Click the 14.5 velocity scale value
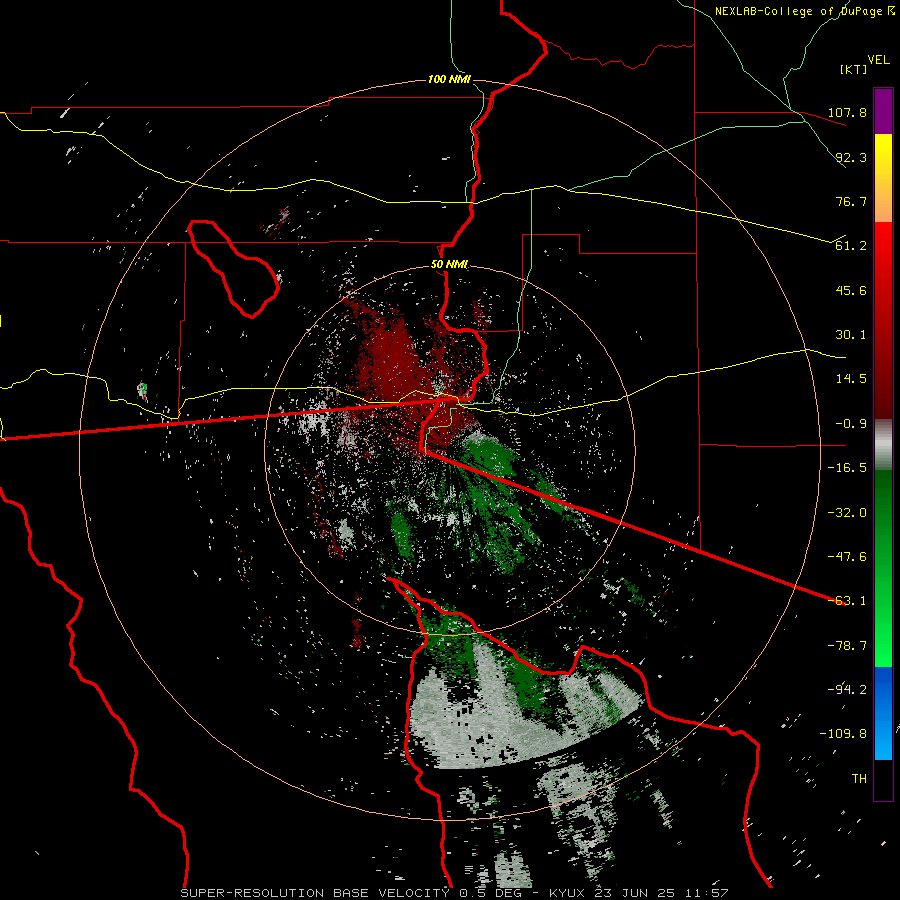The width and height of the screenshot is (900, 900). pyautogui.click(x=851, y=379)
